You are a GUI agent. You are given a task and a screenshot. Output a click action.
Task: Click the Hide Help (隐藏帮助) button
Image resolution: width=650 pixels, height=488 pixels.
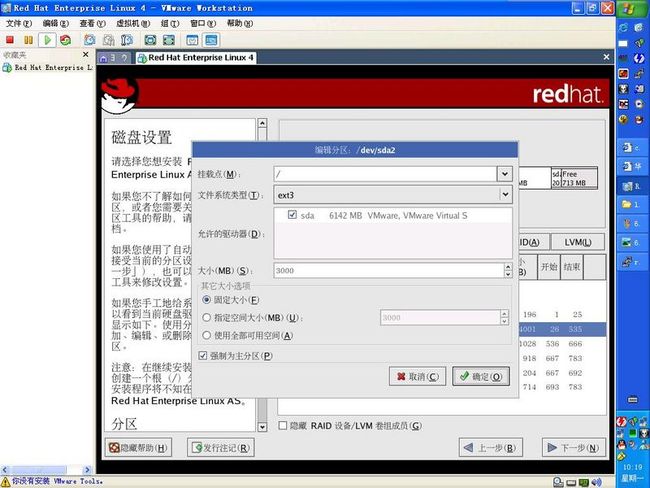(x=138, y=448)
